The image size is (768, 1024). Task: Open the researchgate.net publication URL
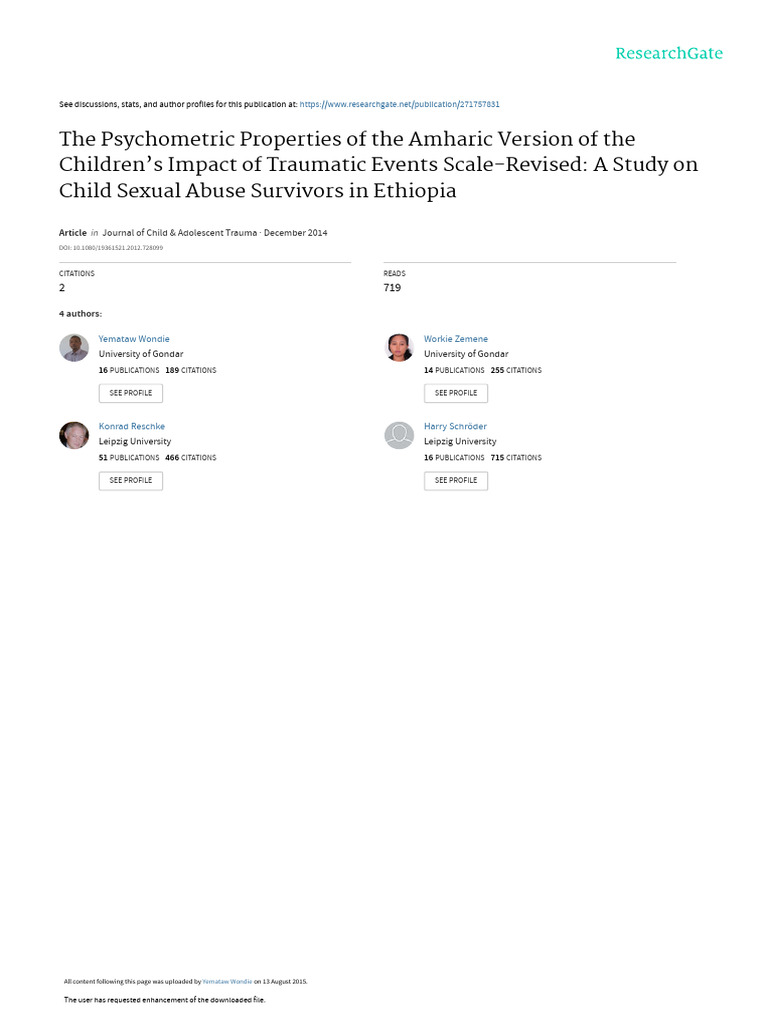400,104
